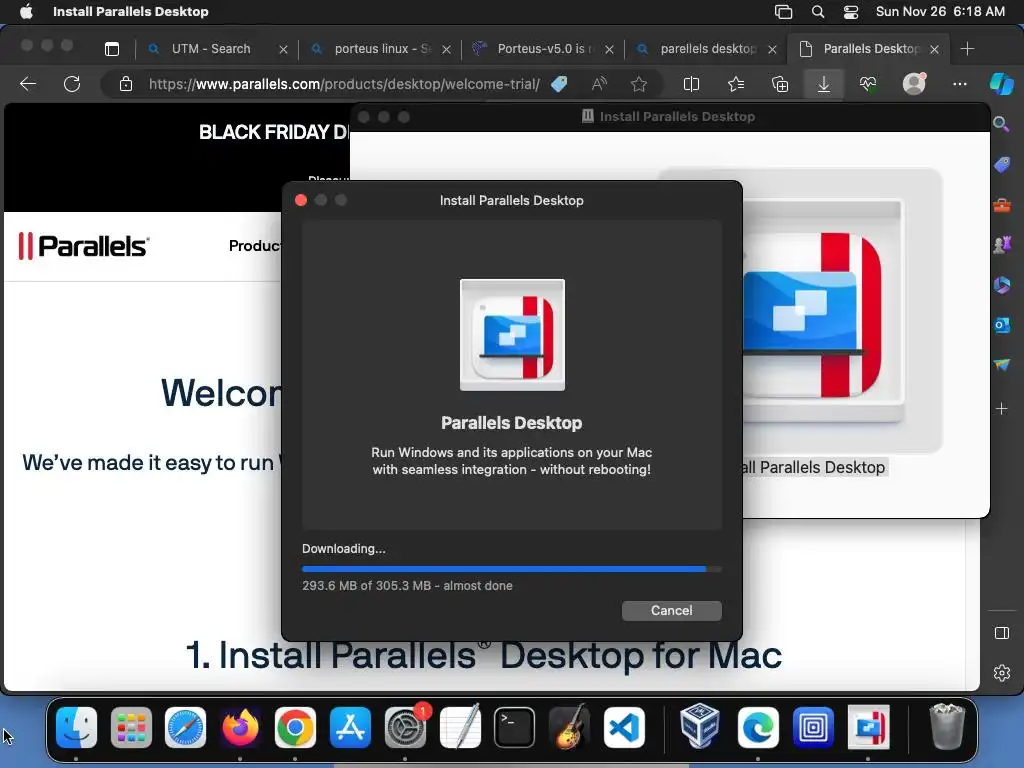Open the Trash in the Dock
The width and height of the screenshot is (1024, 768).
pyautogui.click(x=947, y=726)
